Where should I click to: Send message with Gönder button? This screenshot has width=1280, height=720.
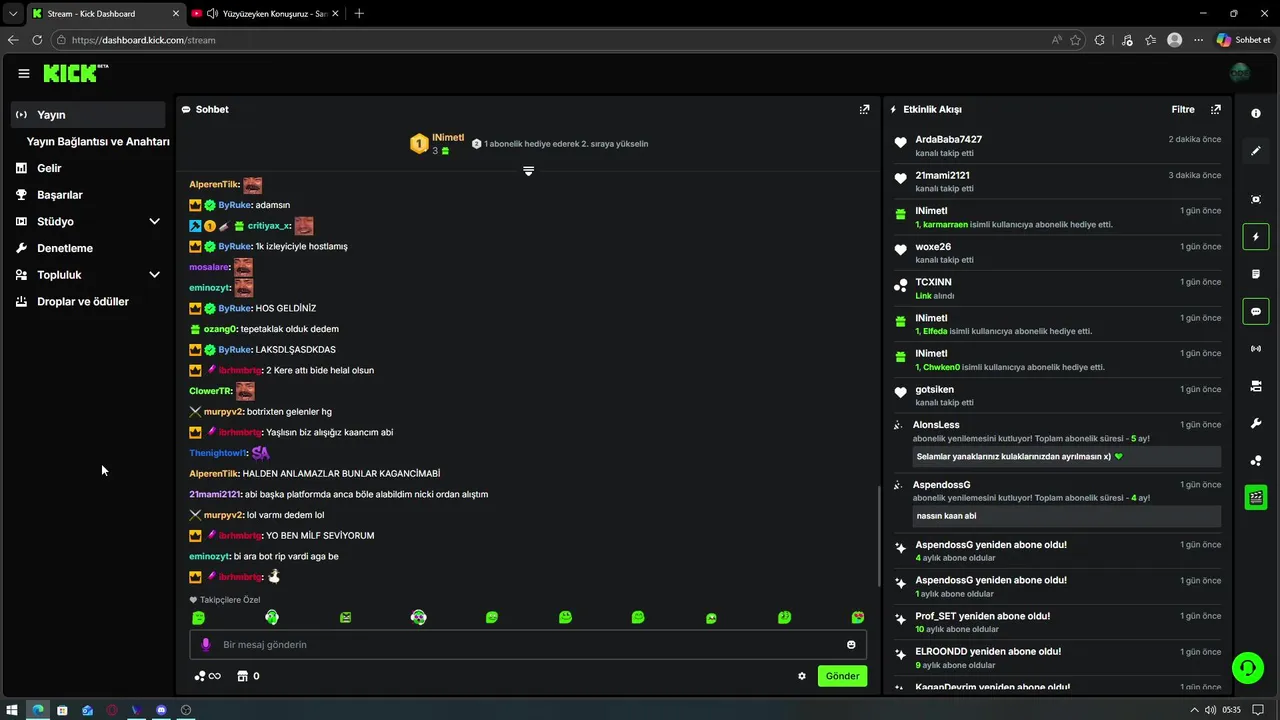842,676
